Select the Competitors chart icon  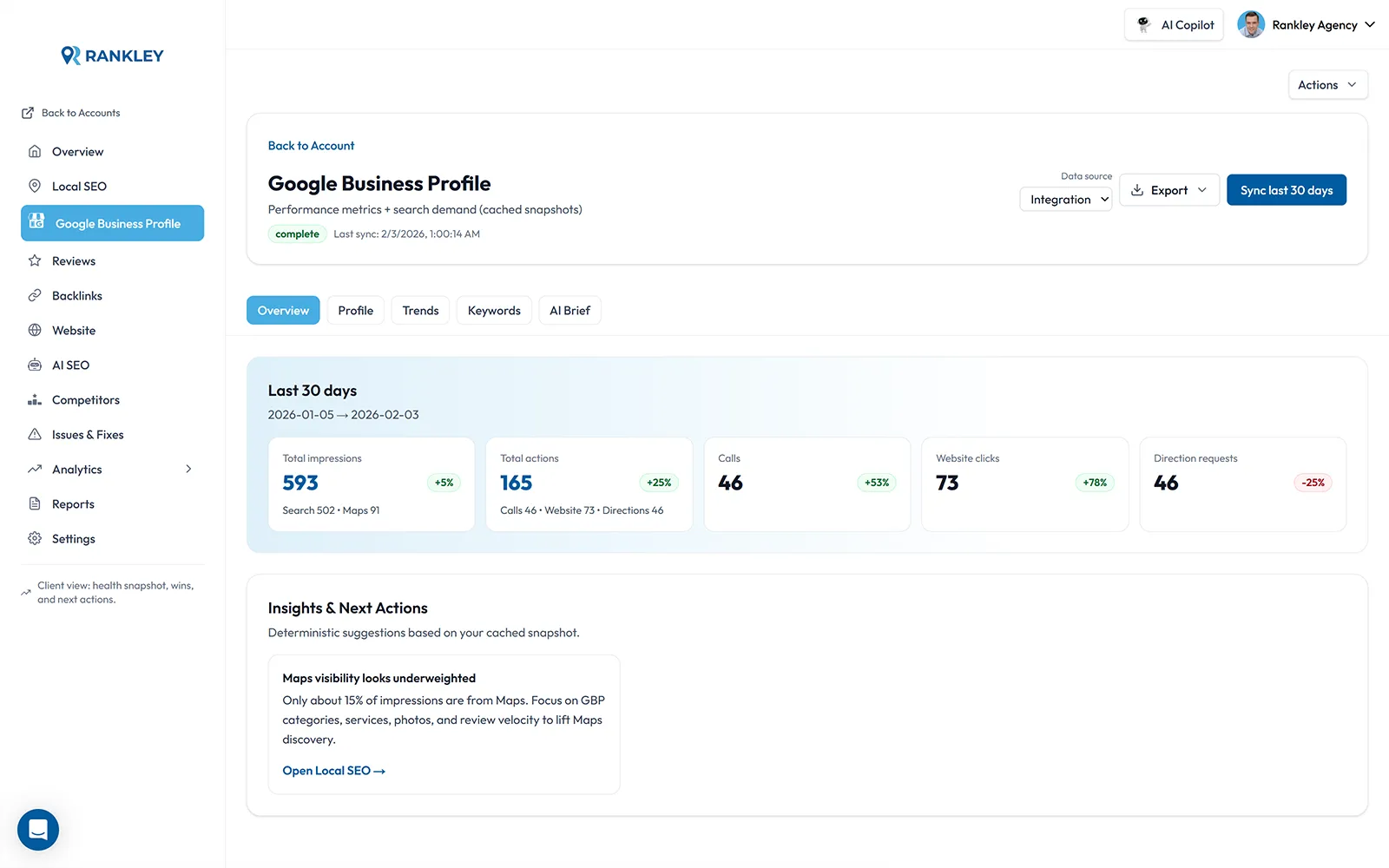point(35,399)
